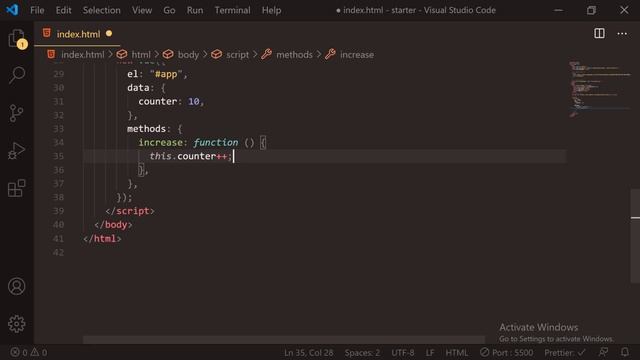Viewport: 640px width, 360px height.
Task: Click the closing html tag
Action: (x=102, y=238)
